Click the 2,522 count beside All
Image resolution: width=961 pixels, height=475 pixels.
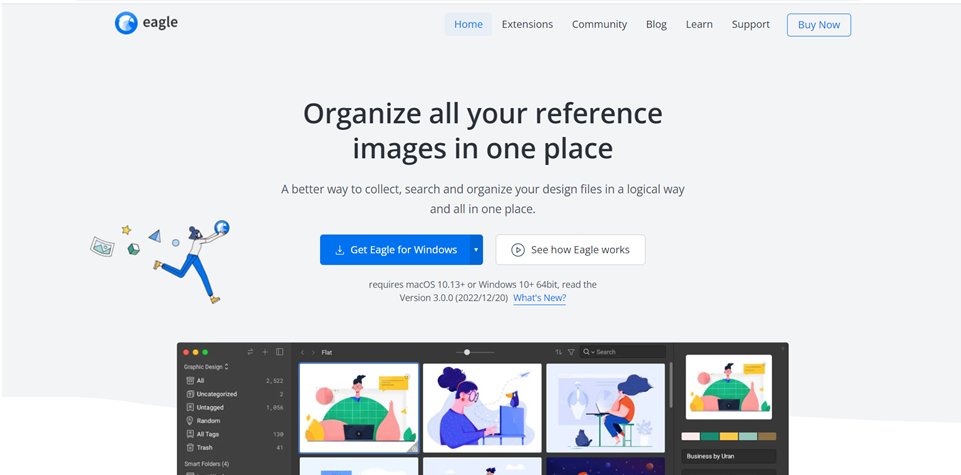click(x=275, y=381)
